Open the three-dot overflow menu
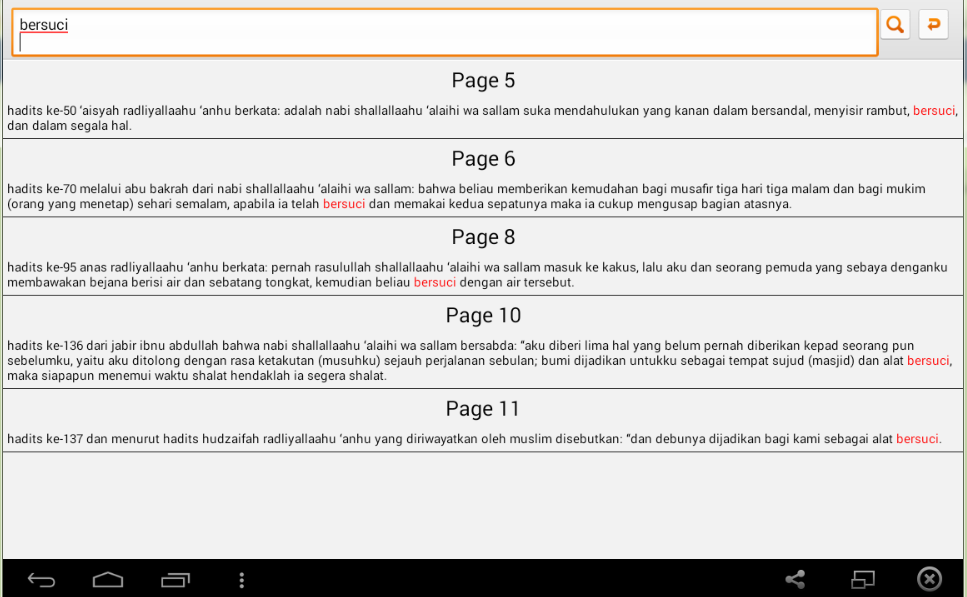This screenshot has width=967, height=597. coord(242,580)
